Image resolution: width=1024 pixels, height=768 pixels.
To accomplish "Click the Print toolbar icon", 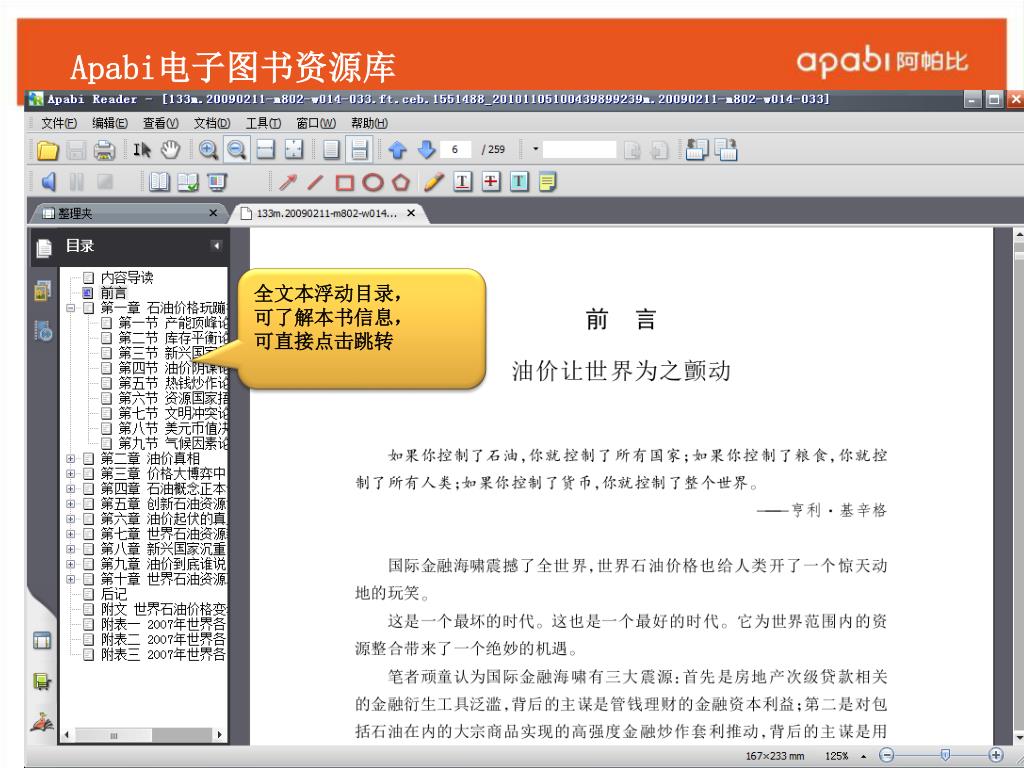I will 104,150.
